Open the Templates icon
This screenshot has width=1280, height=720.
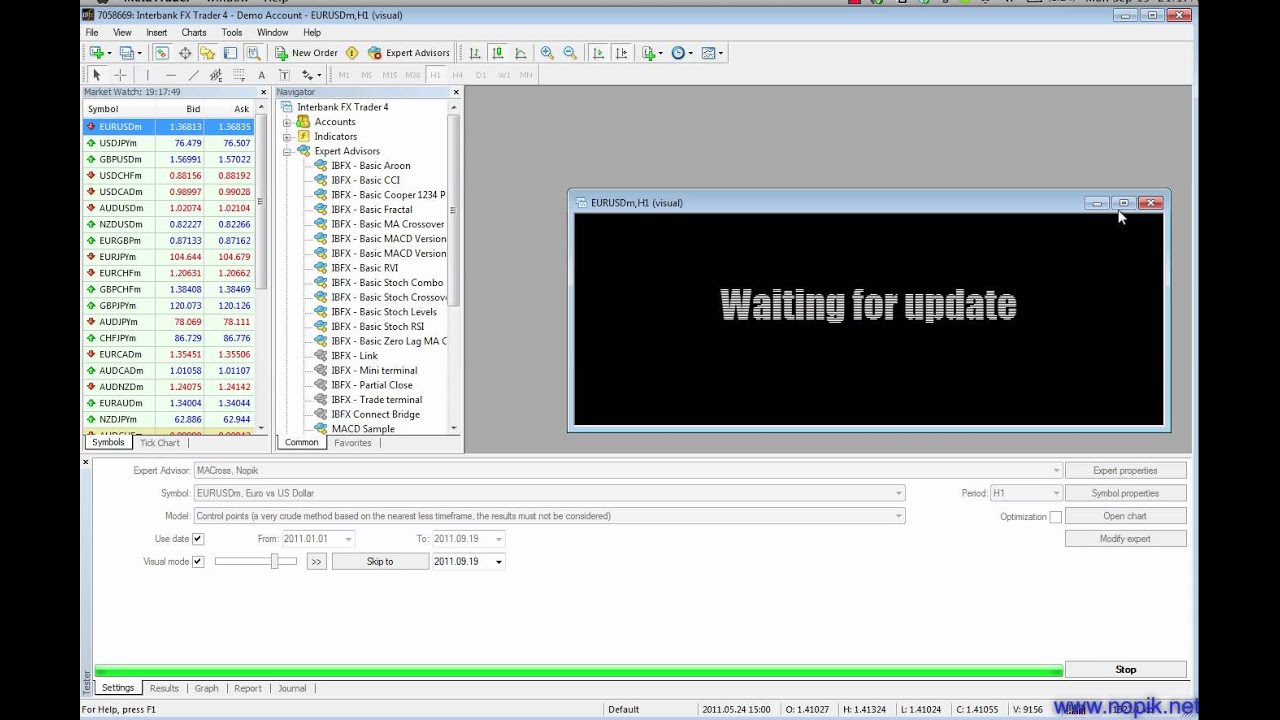(x=711, y=53)
